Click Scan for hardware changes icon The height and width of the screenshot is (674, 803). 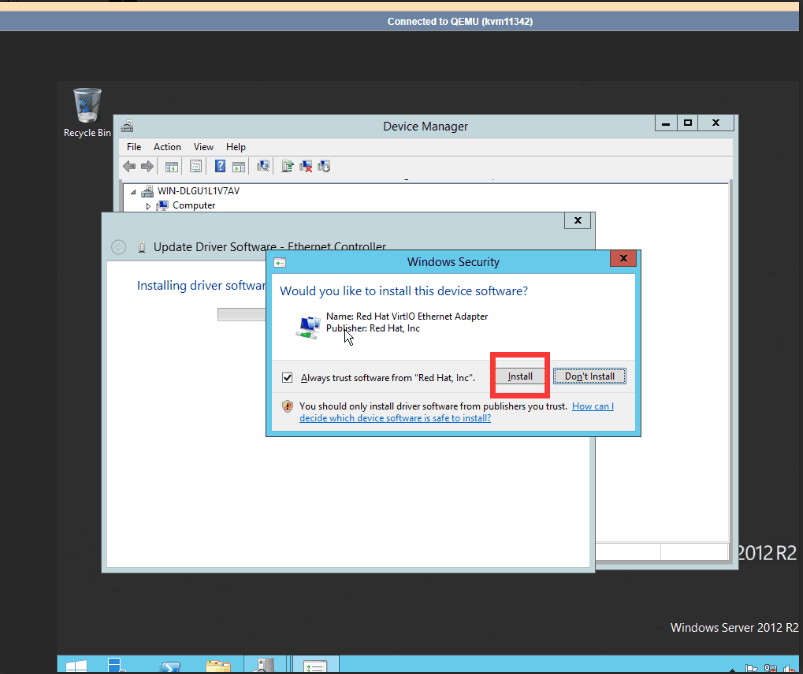point(263,166)
